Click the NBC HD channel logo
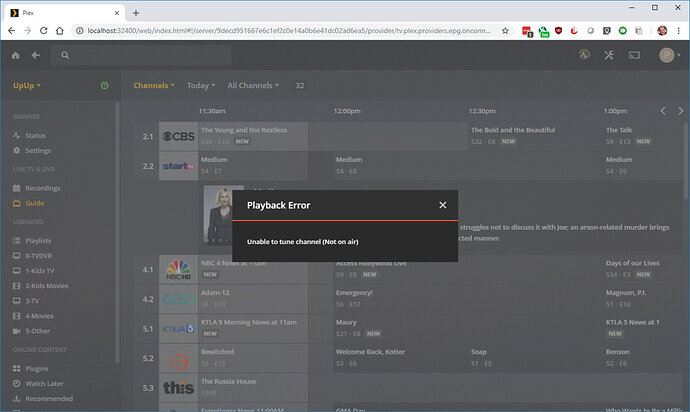 click(x=179, y=269)
